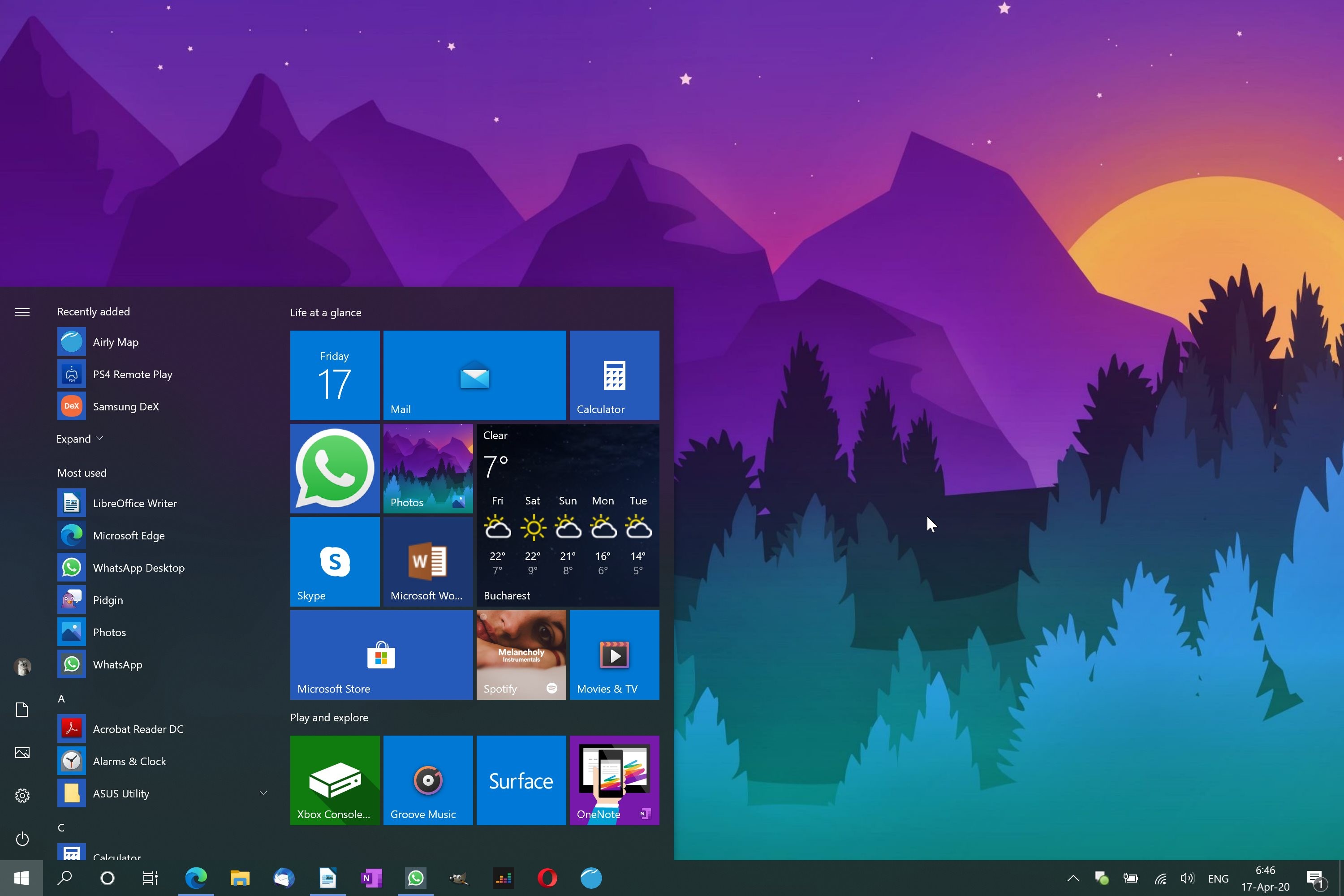This screenshot has width=1344, height=896.
Task: Open Action Center notifications
Action: pos(1317,878)
